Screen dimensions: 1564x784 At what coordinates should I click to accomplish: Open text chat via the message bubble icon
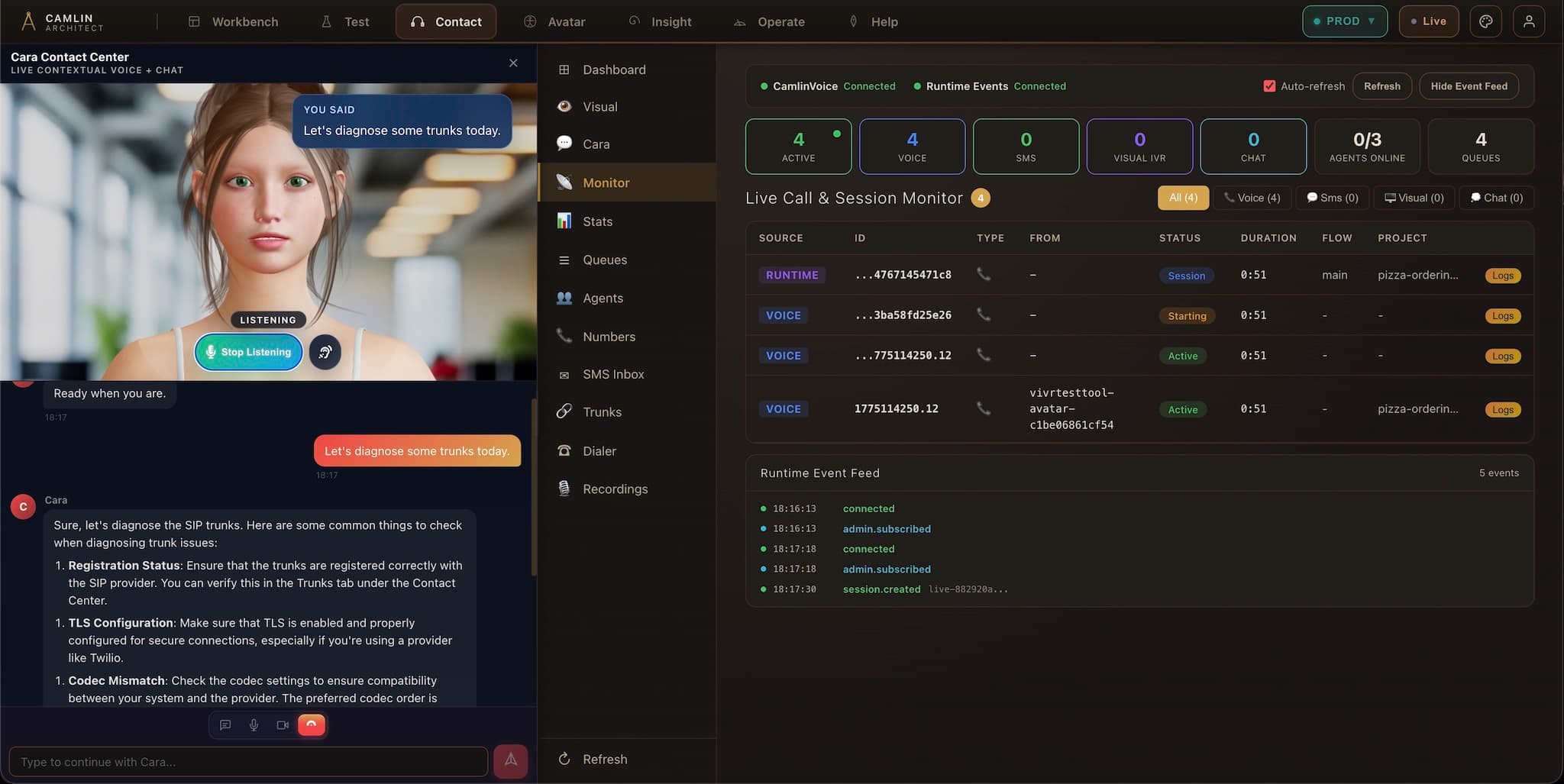pyautogui.click(x=225, y=724)
